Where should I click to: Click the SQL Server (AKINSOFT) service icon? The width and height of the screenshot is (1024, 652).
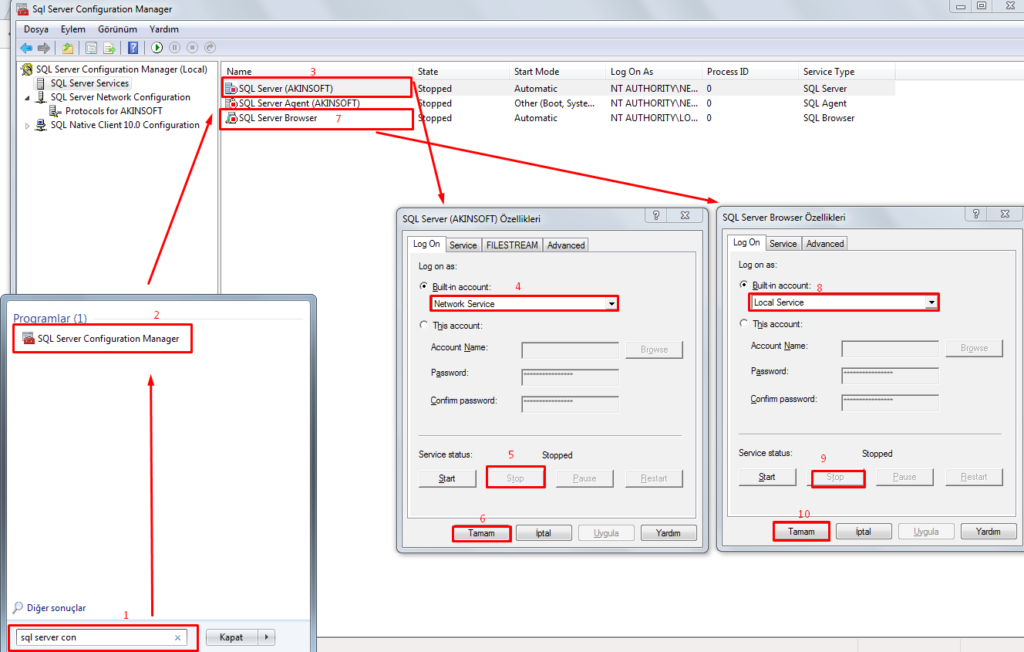231,88
